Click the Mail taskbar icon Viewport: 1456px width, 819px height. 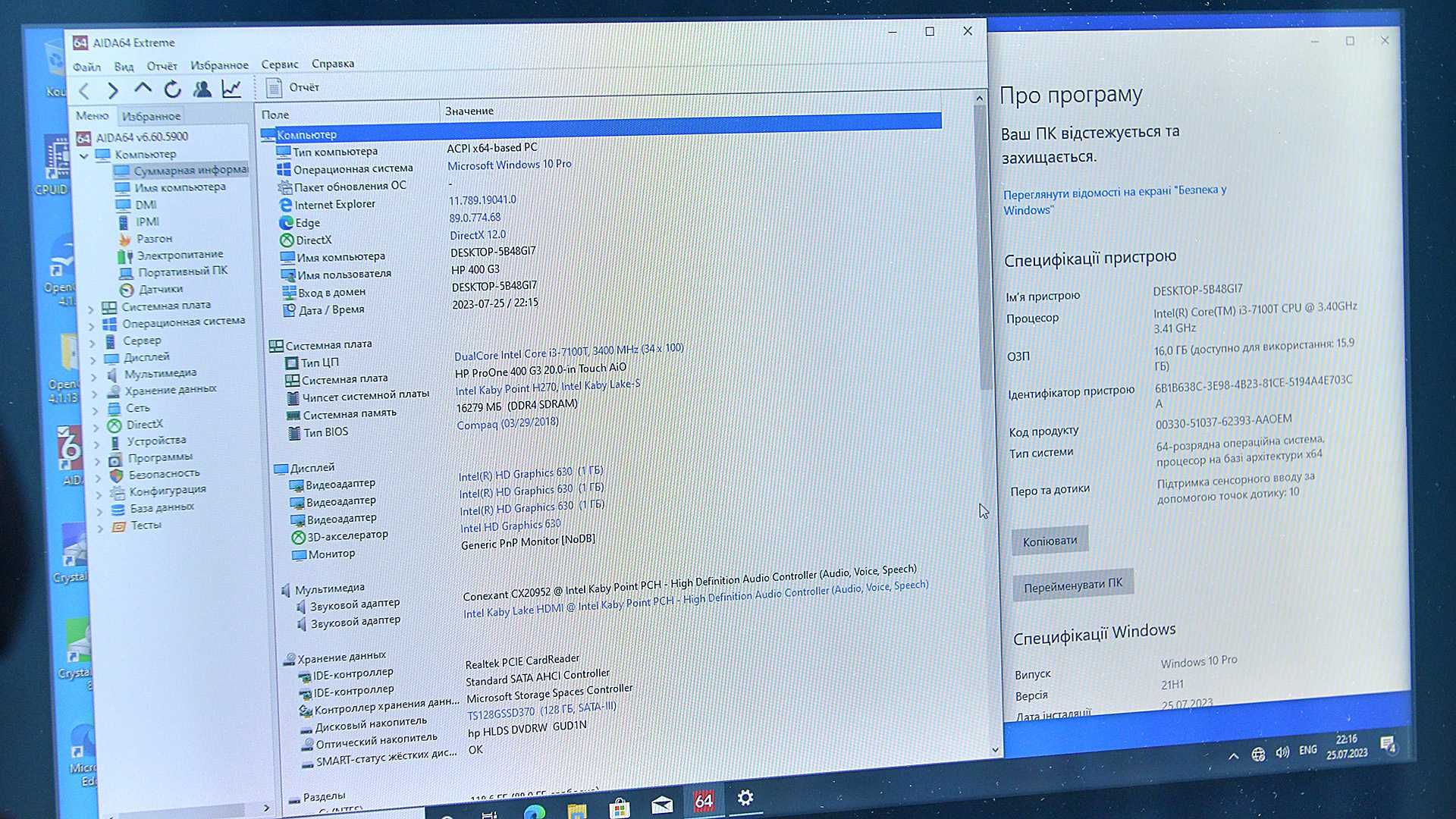[662, 805]
